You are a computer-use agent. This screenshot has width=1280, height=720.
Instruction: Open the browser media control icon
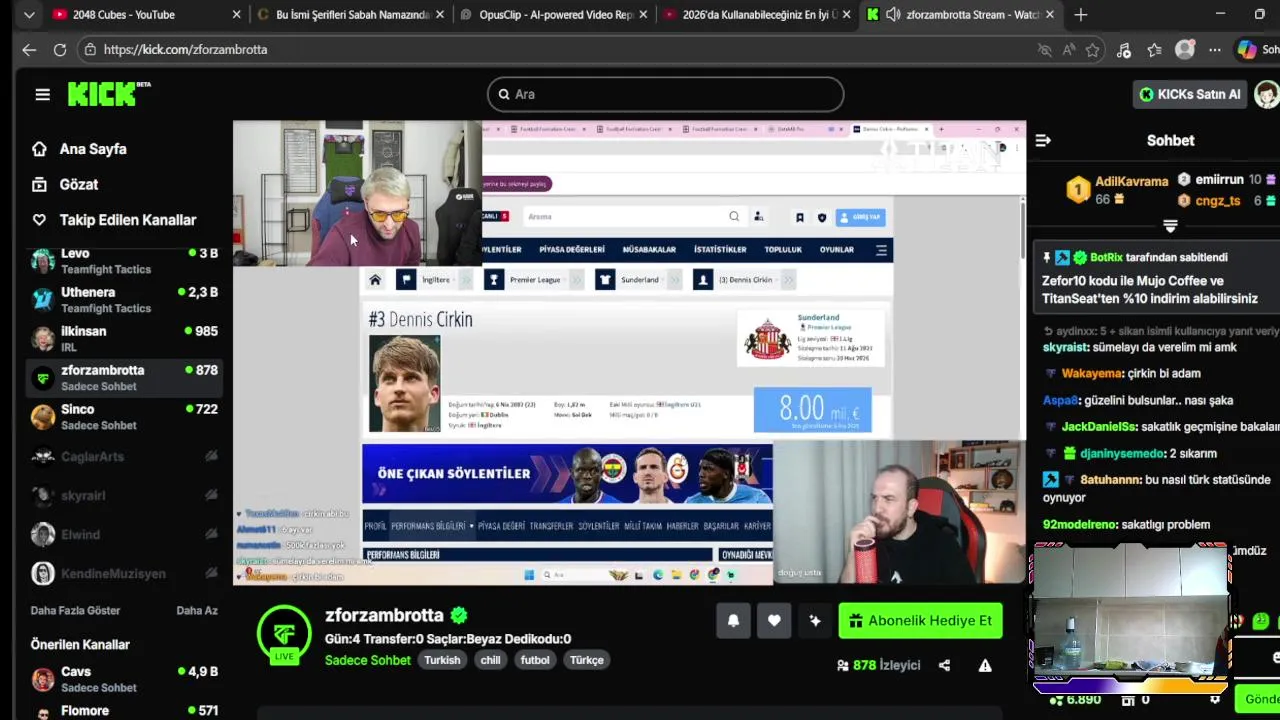pos(1124,50)
